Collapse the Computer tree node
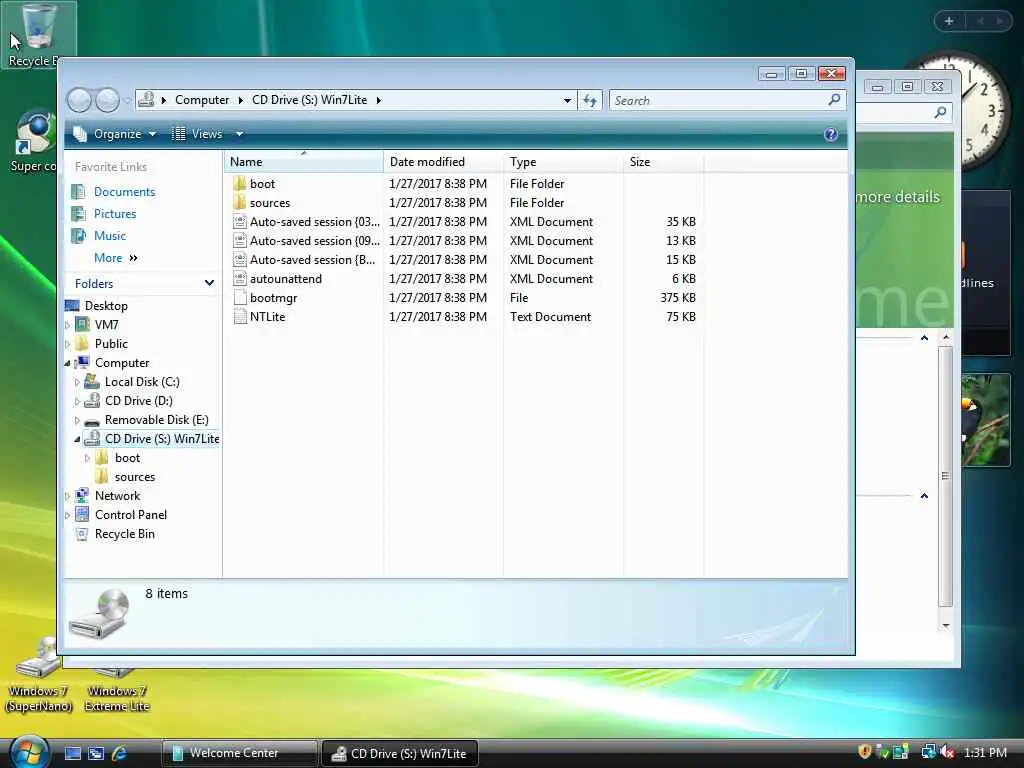This screenshot has height=768, width=1024. 68,363
